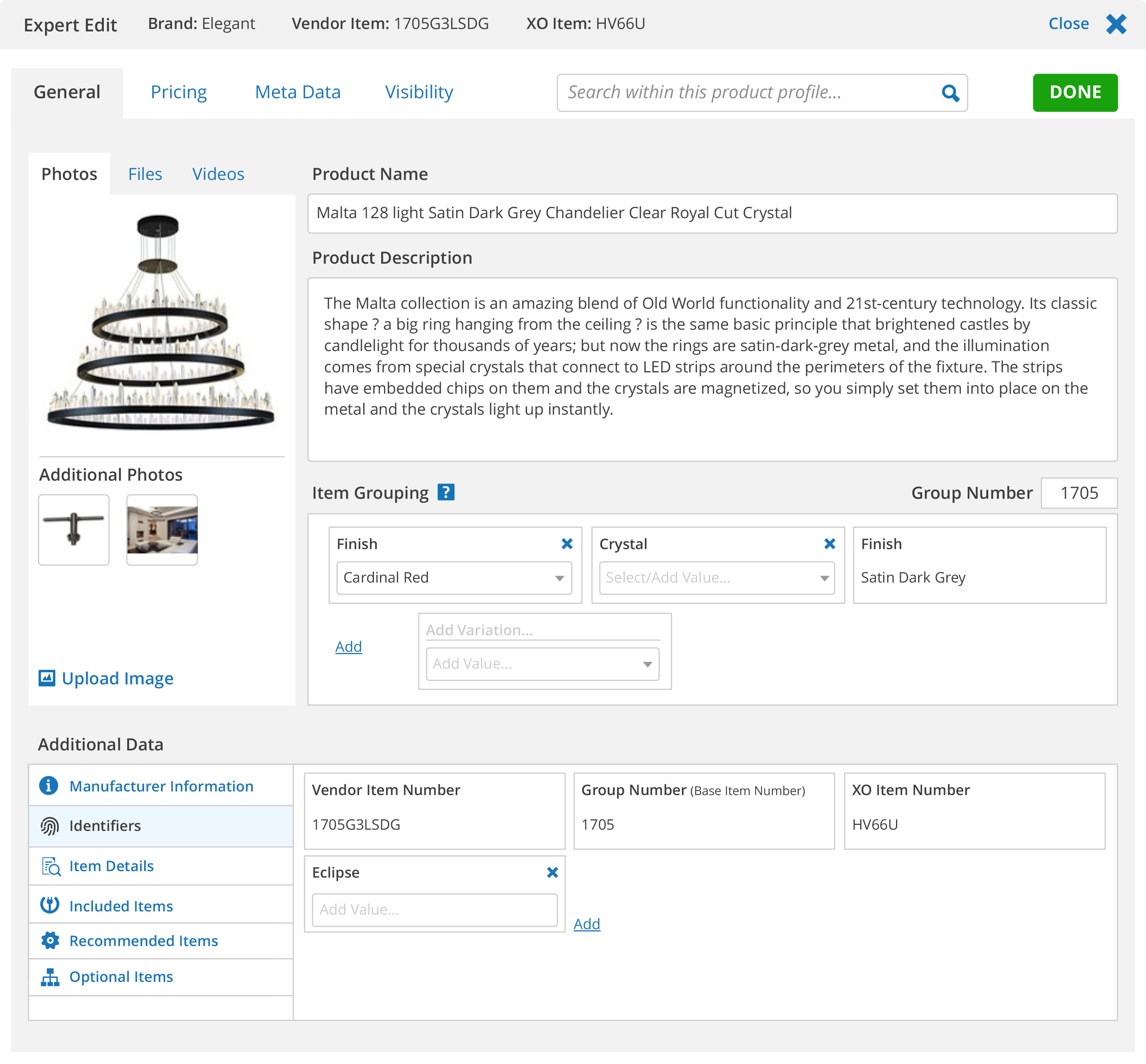Click the Add link under Eclipse

(x=586, y=924)
